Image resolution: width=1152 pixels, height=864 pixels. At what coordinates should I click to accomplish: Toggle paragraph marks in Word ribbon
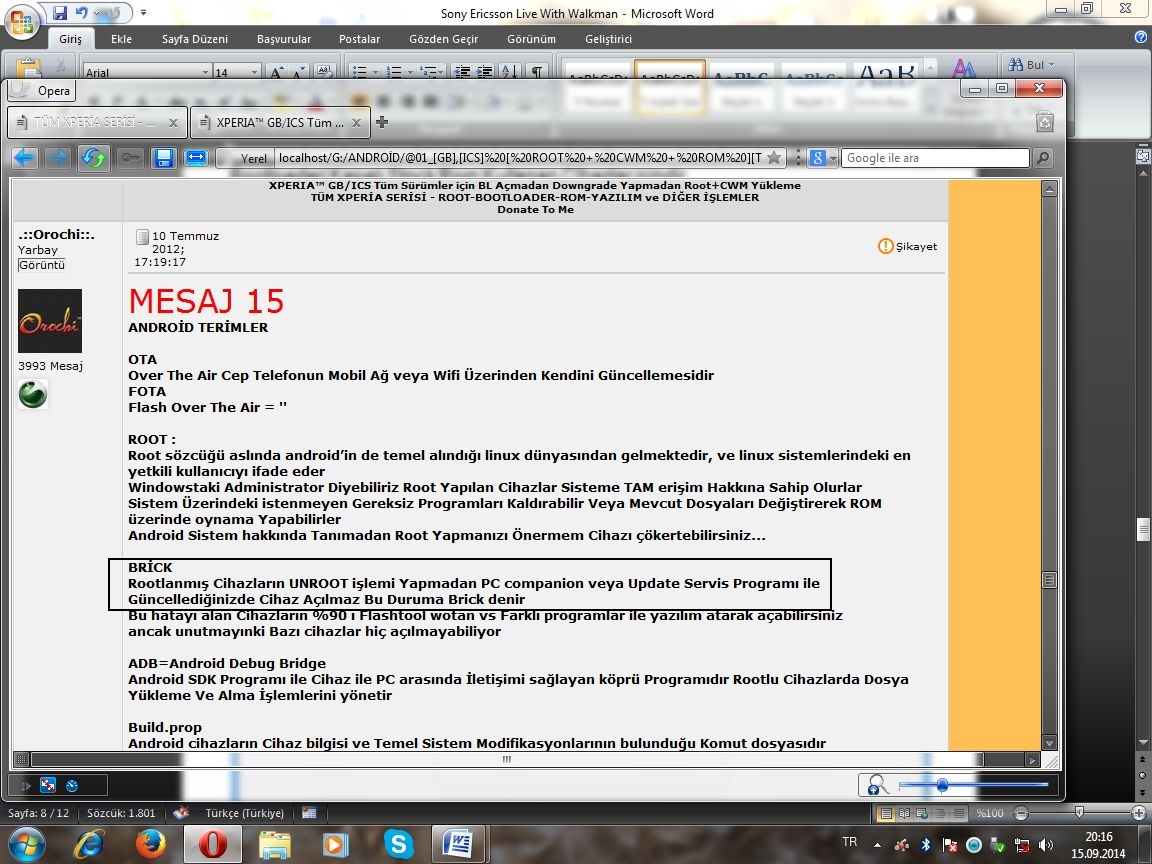[537, 71]
